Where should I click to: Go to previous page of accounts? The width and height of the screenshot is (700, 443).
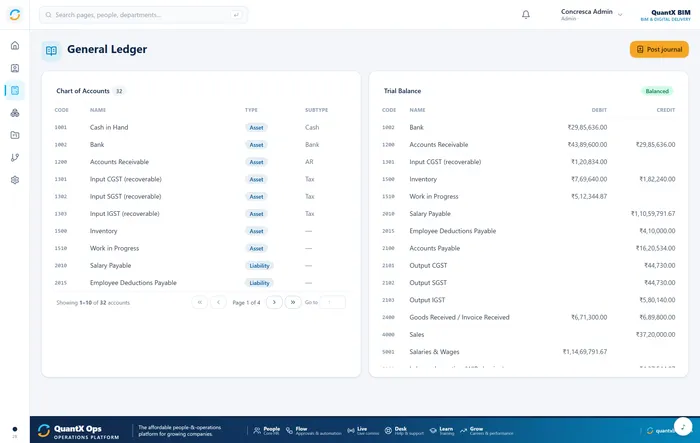pos(218,302)
